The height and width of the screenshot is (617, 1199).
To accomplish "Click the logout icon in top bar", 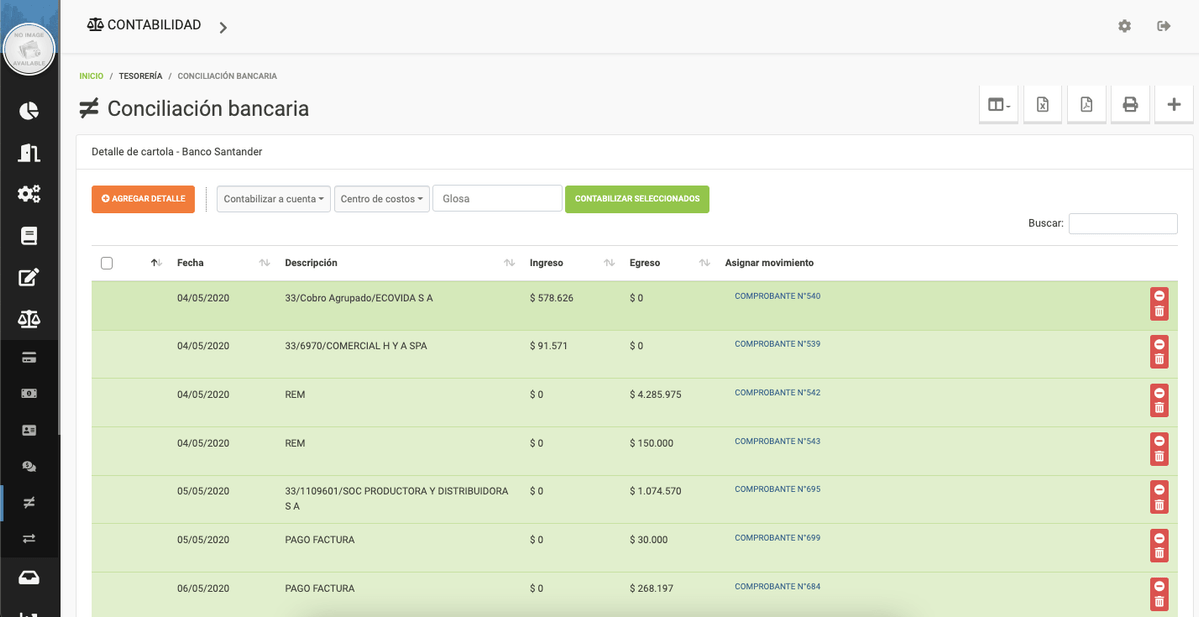I will (x=1164, y=26).
